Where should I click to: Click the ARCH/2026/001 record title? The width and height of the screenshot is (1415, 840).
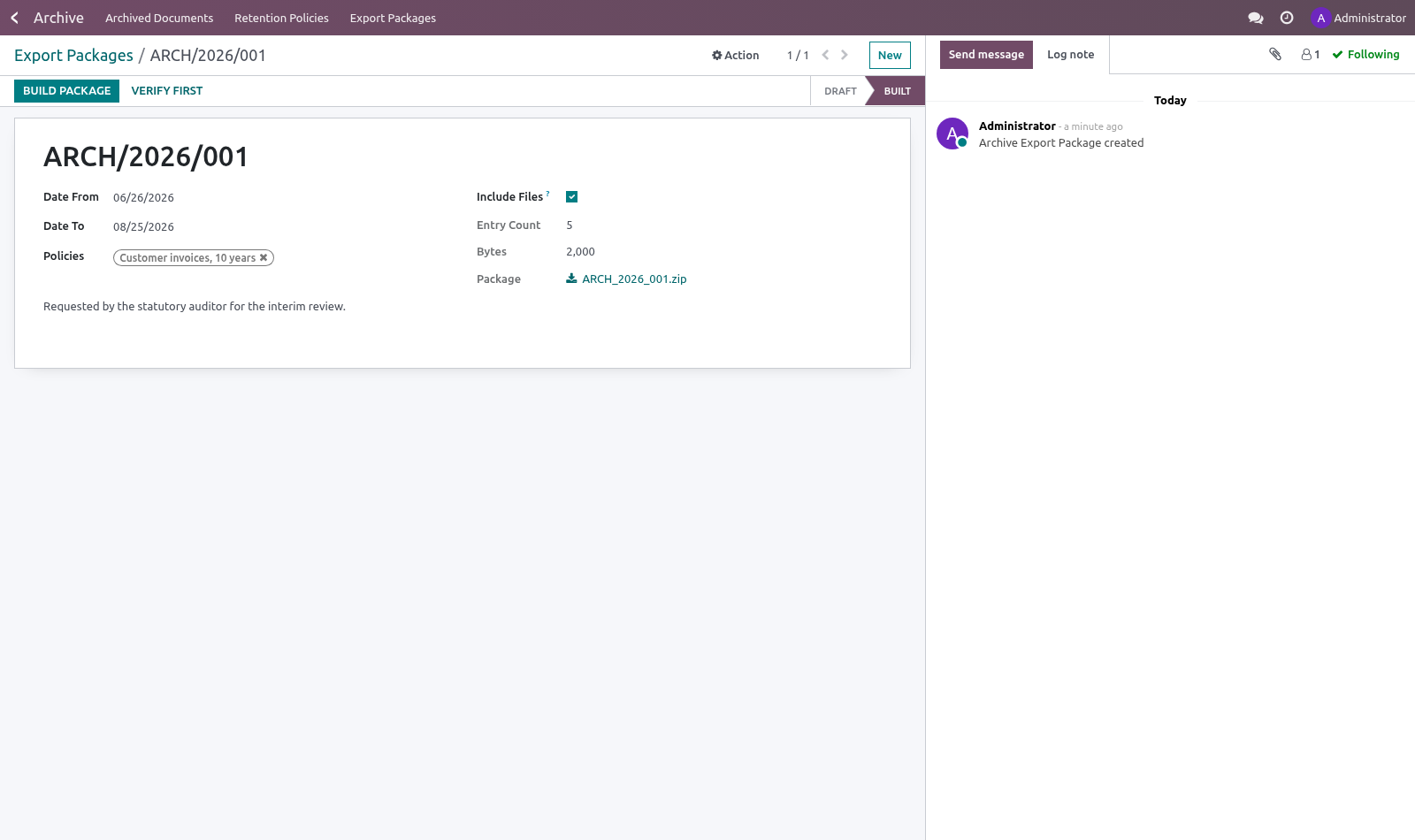pyautogui.click(x=146, y=157)
